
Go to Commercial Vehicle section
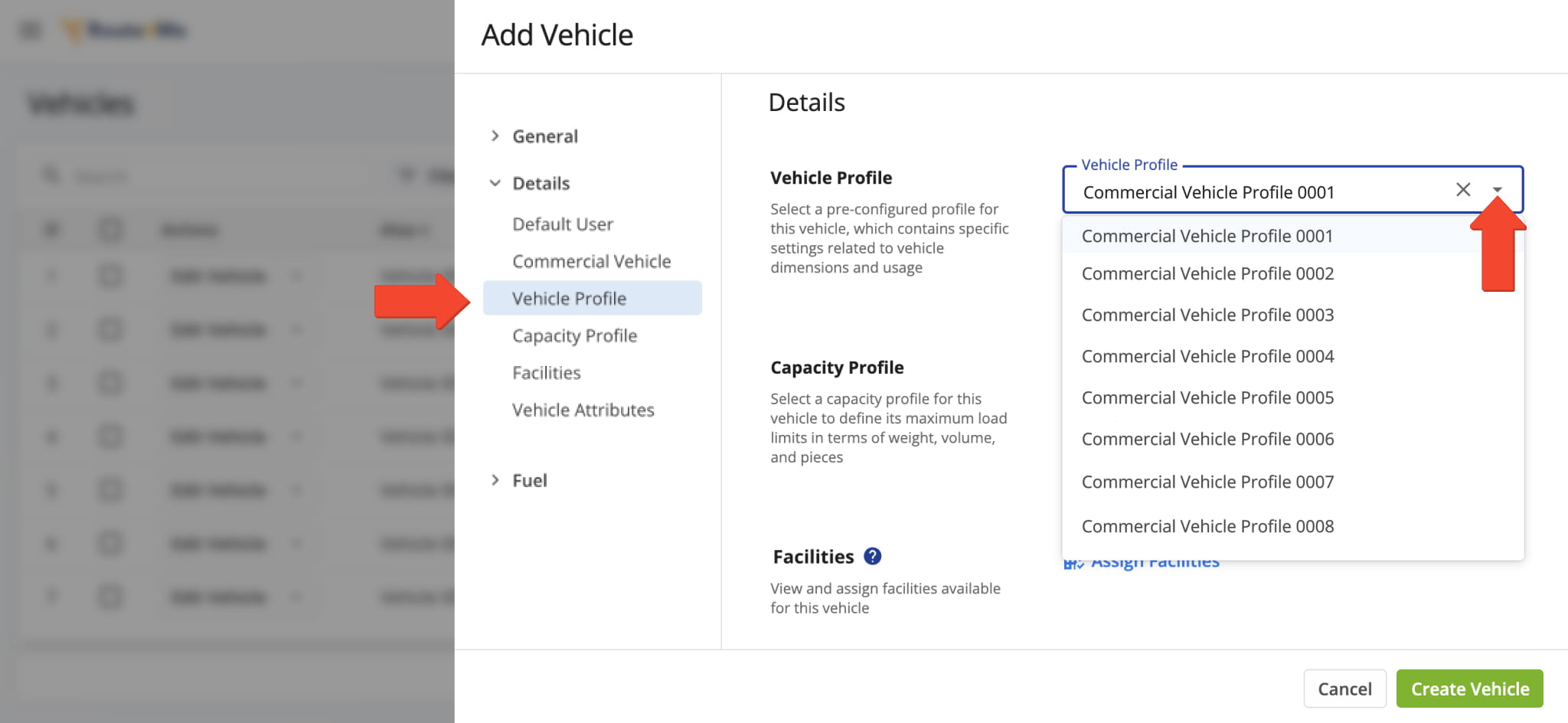click(x=591, y=262)
